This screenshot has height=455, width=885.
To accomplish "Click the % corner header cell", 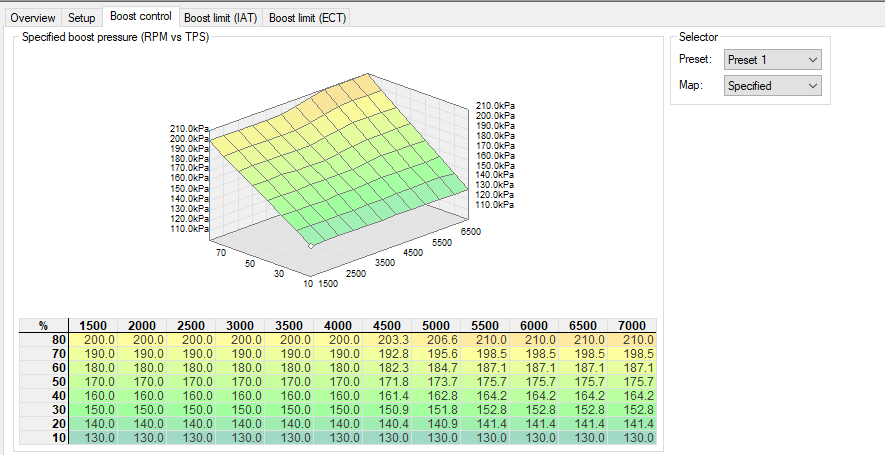I will (44, 326).
